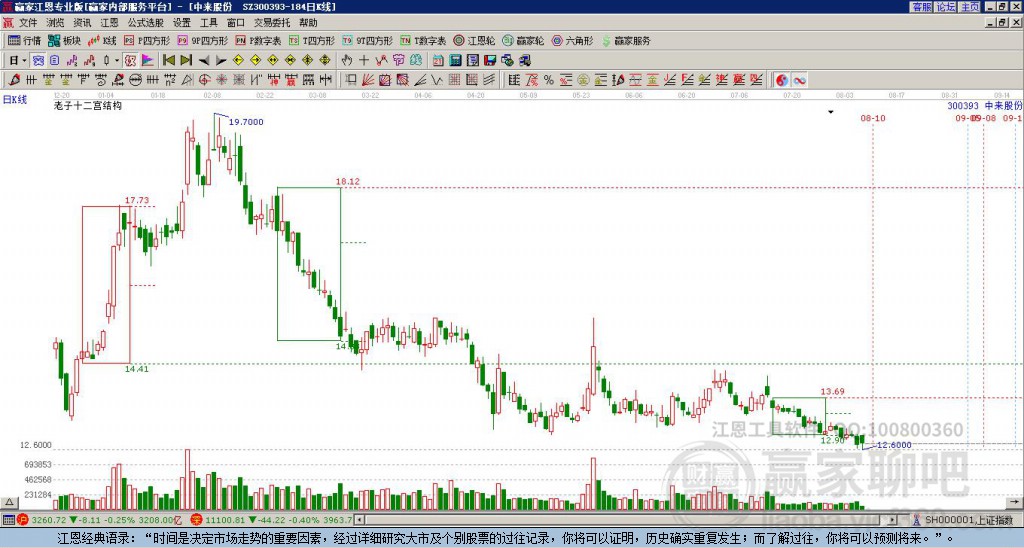1024x548 pixels.
Task: Click the 论坛 button
Action: point(946,7)
